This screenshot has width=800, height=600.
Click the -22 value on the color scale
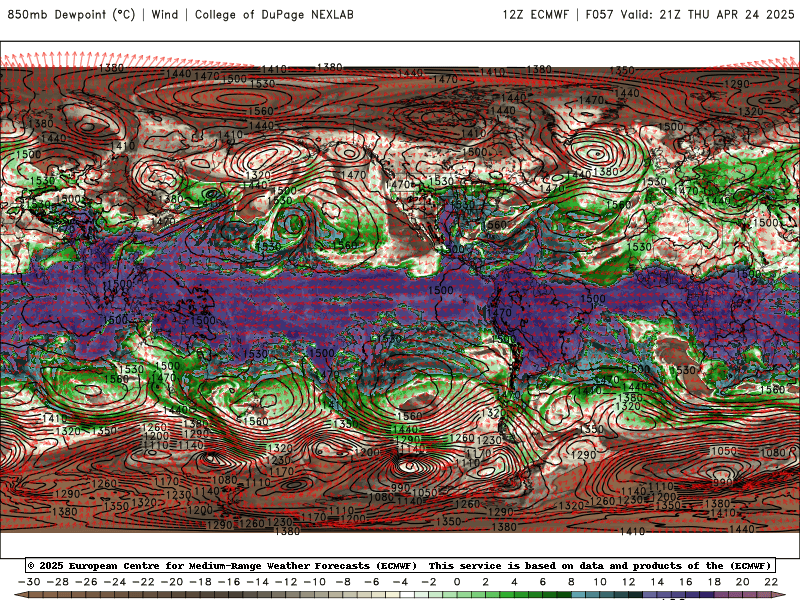point(143,582)
